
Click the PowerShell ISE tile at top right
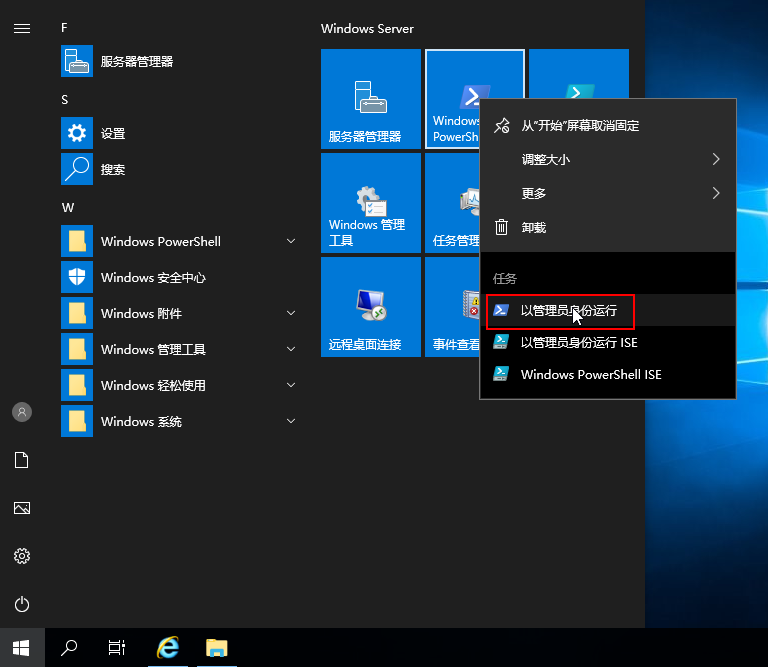(x=578, y=73)
